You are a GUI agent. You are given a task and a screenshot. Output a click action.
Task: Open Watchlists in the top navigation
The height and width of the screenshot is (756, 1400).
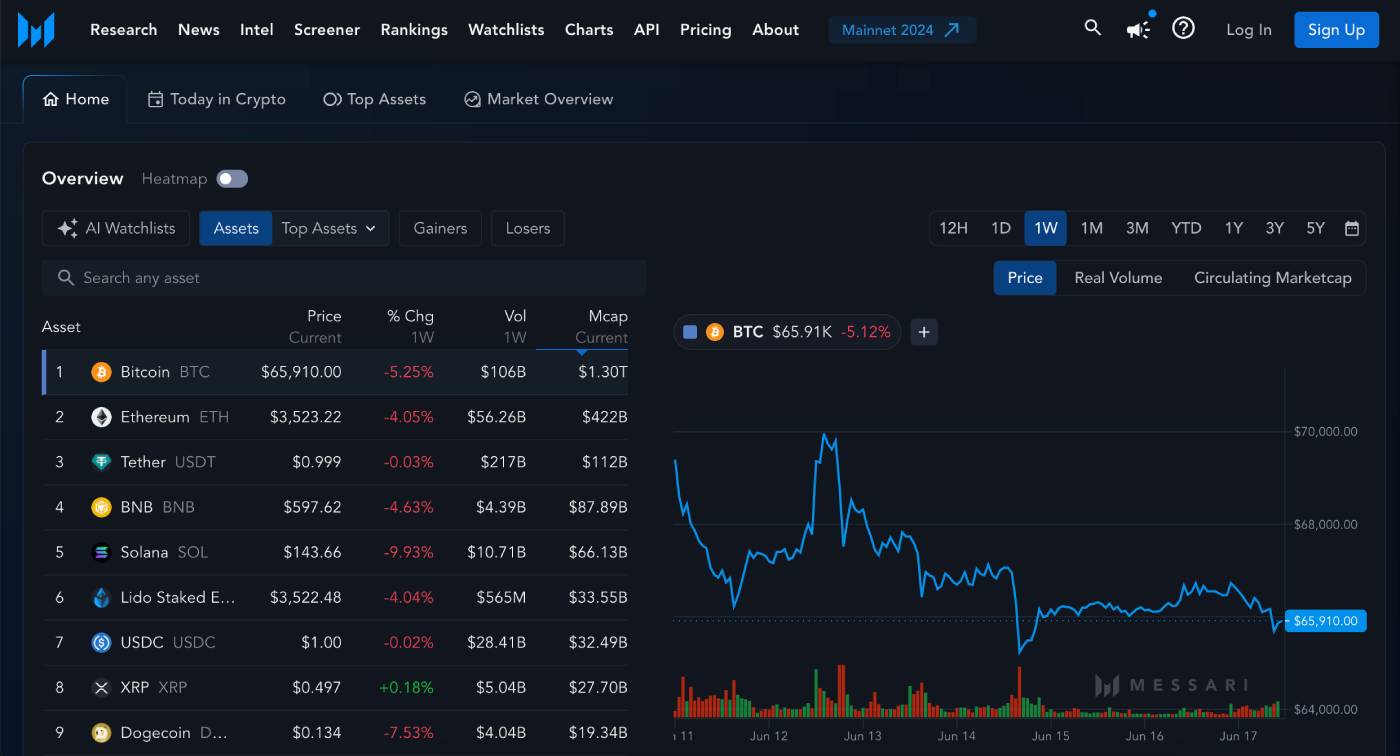506,30
